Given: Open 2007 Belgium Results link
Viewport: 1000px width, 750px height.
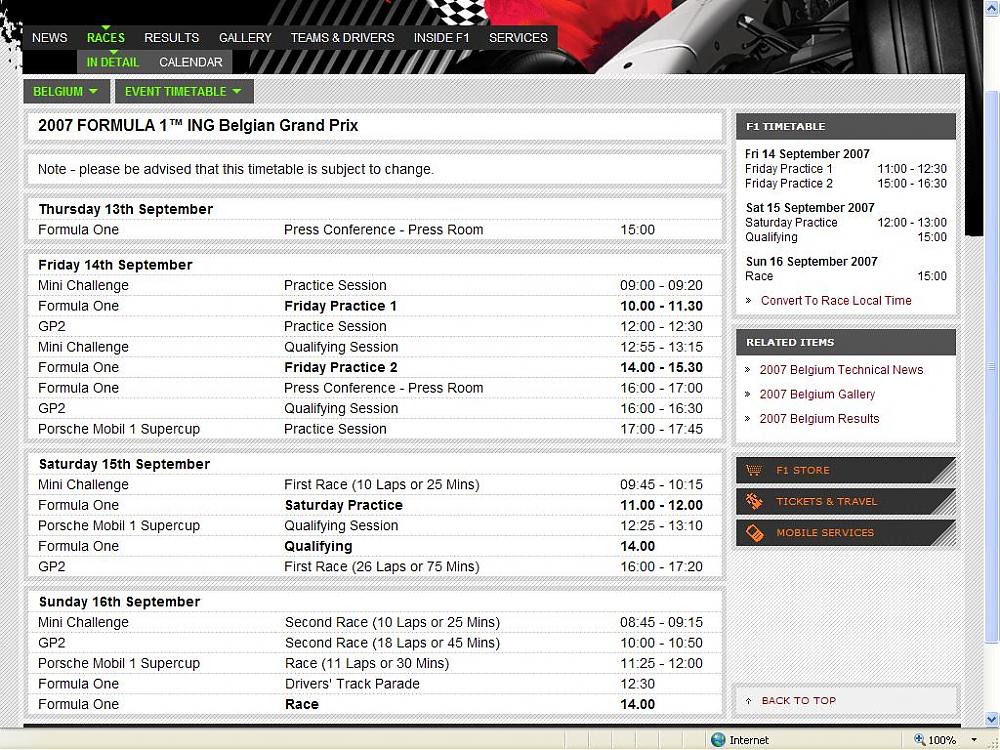Looking at the screenshot, I should tap(819, 419).
